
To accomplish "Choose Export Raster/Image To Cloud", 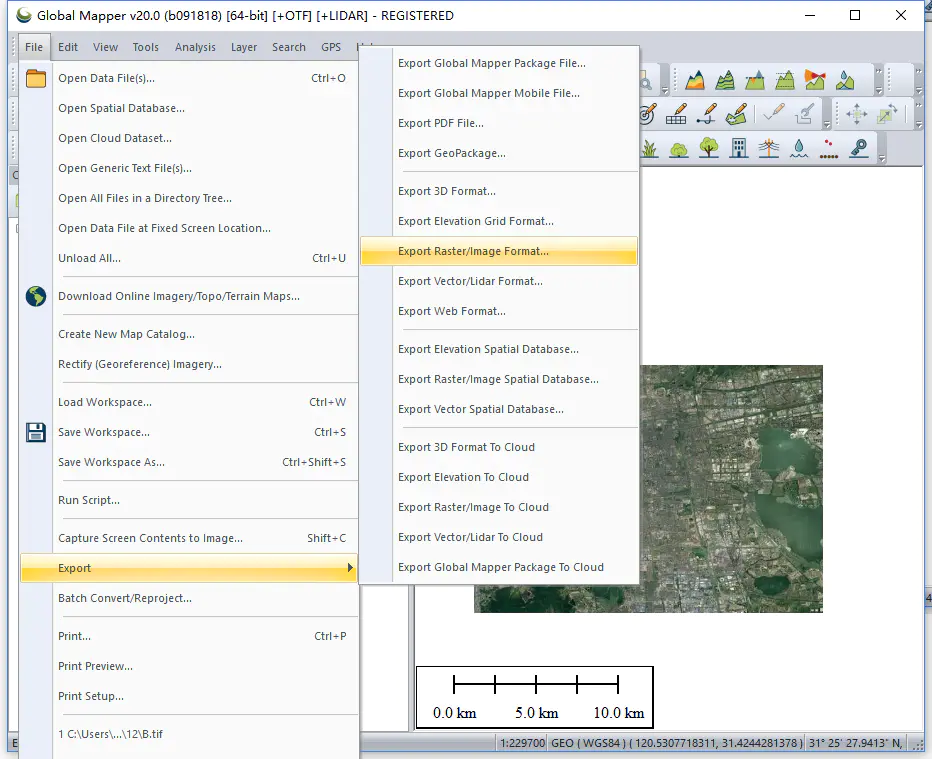I will (499, 507).
